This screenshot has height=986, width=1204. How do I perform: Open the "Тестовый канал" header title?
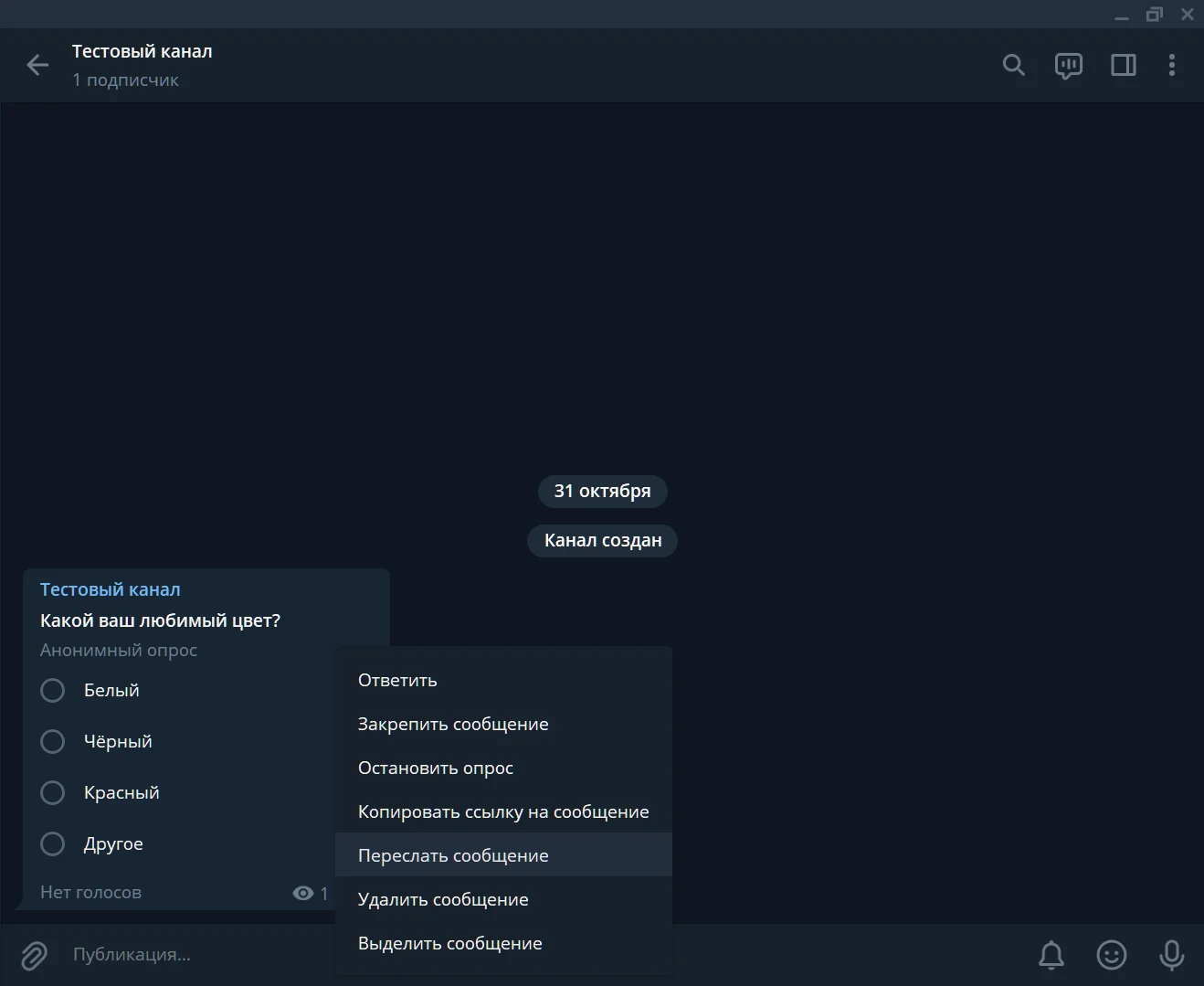pyautogui.click(x=143, y=52)
